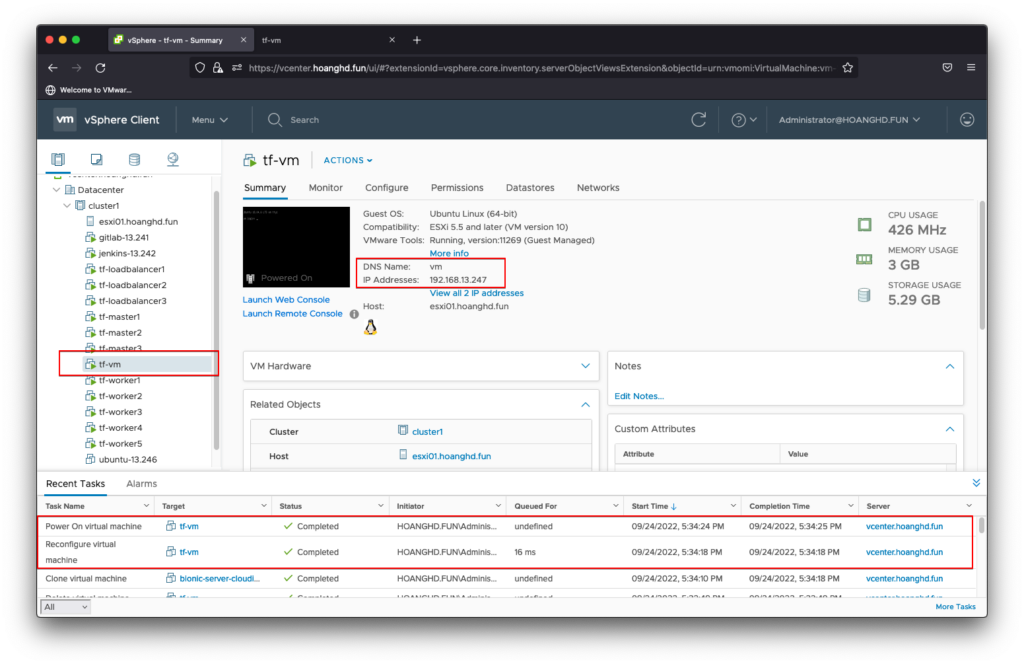The height and width of the screenshot is (666, 1024).
Task: Click the Linux penguin guest OS icon
Action: 370,327
